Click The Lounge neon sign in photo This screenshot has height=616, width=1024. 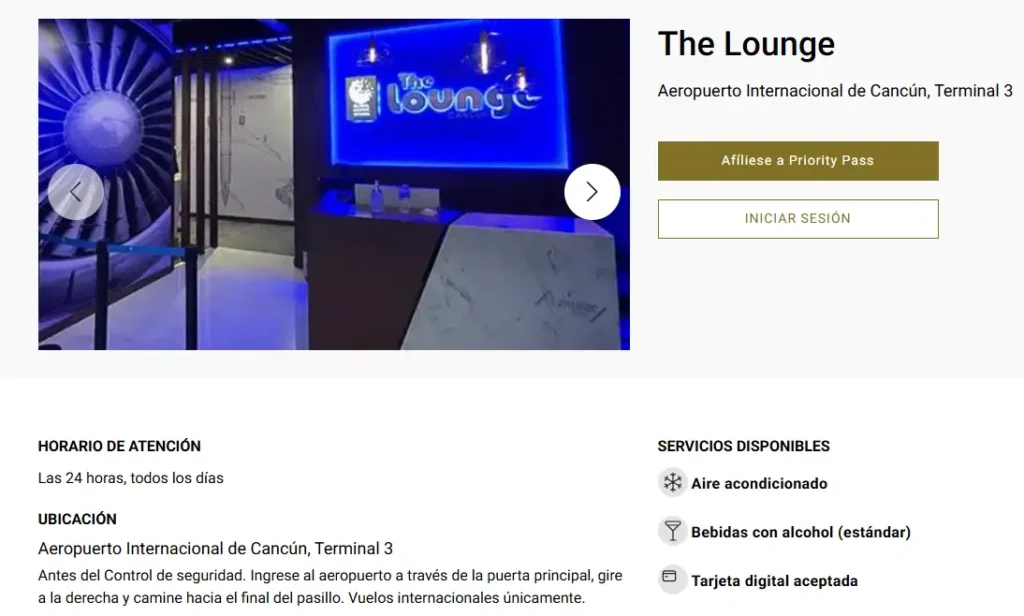(443, 95)
